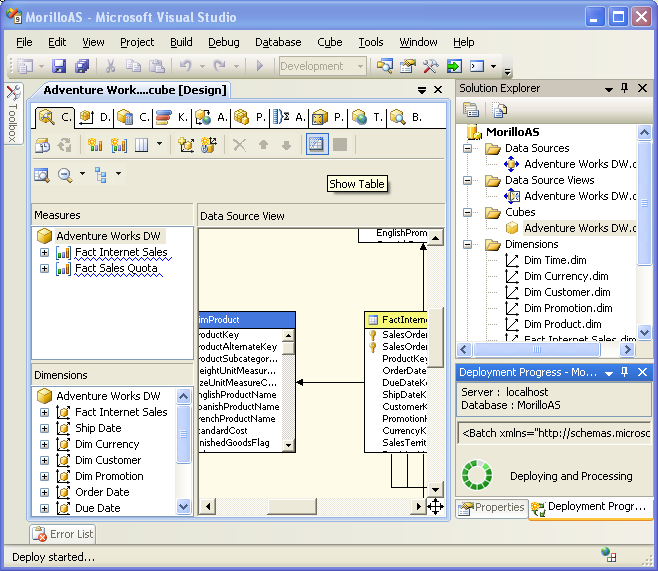The height and width of the screenshot is (571, 658).
Task: Open the Zoom level dropdown arrow
Action: 82,173
